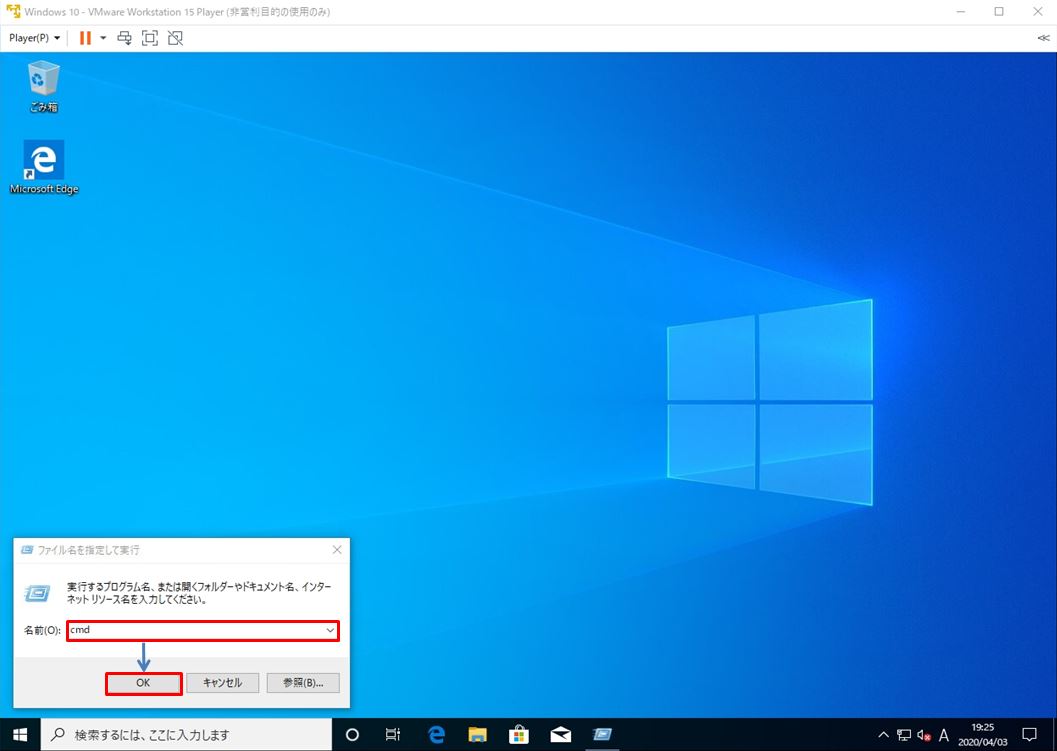Click the Run dialog taskbar icon
The image size is (1057, 751).
(x=602, y=735)
